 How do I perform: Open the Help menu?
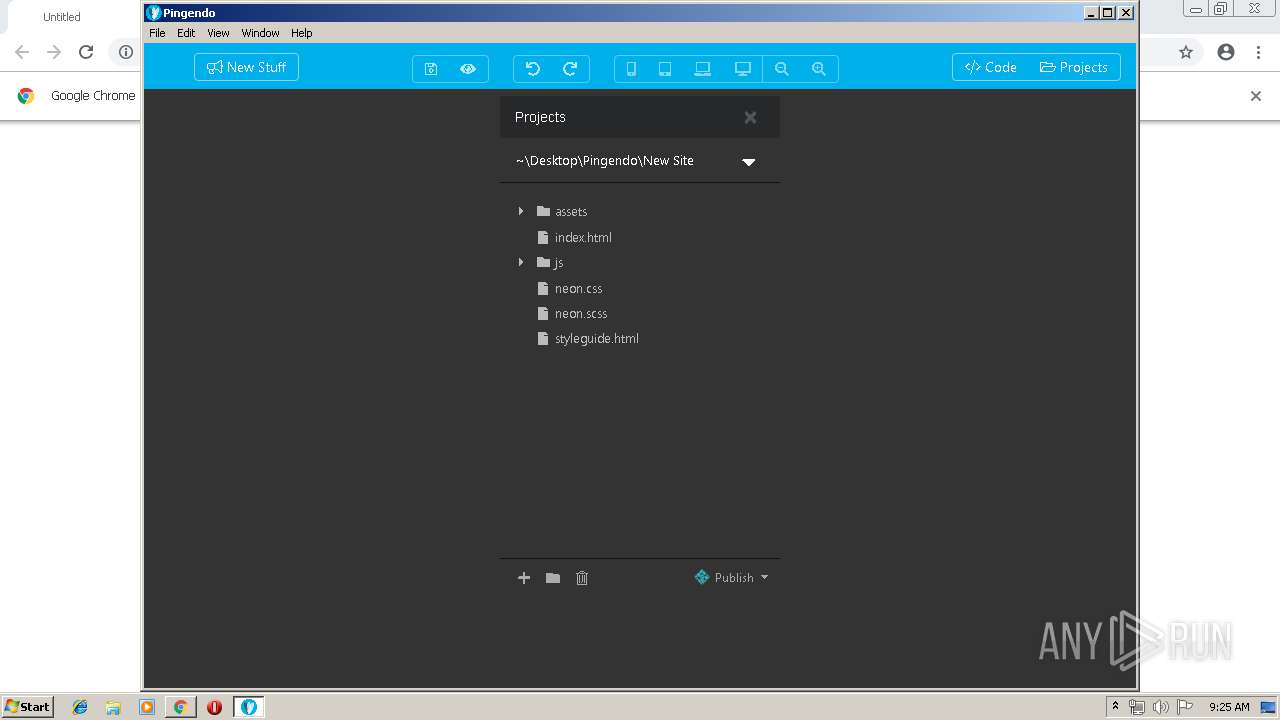(302, 33)
